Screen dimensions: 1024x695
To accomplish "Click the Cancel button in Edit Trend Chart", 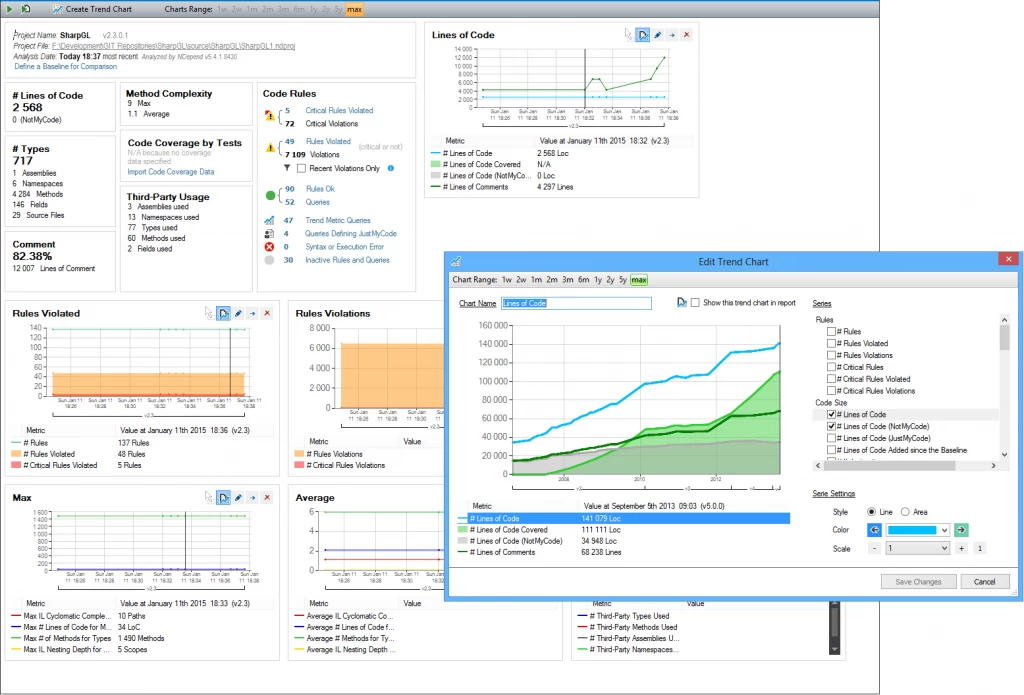I will 985,581.
